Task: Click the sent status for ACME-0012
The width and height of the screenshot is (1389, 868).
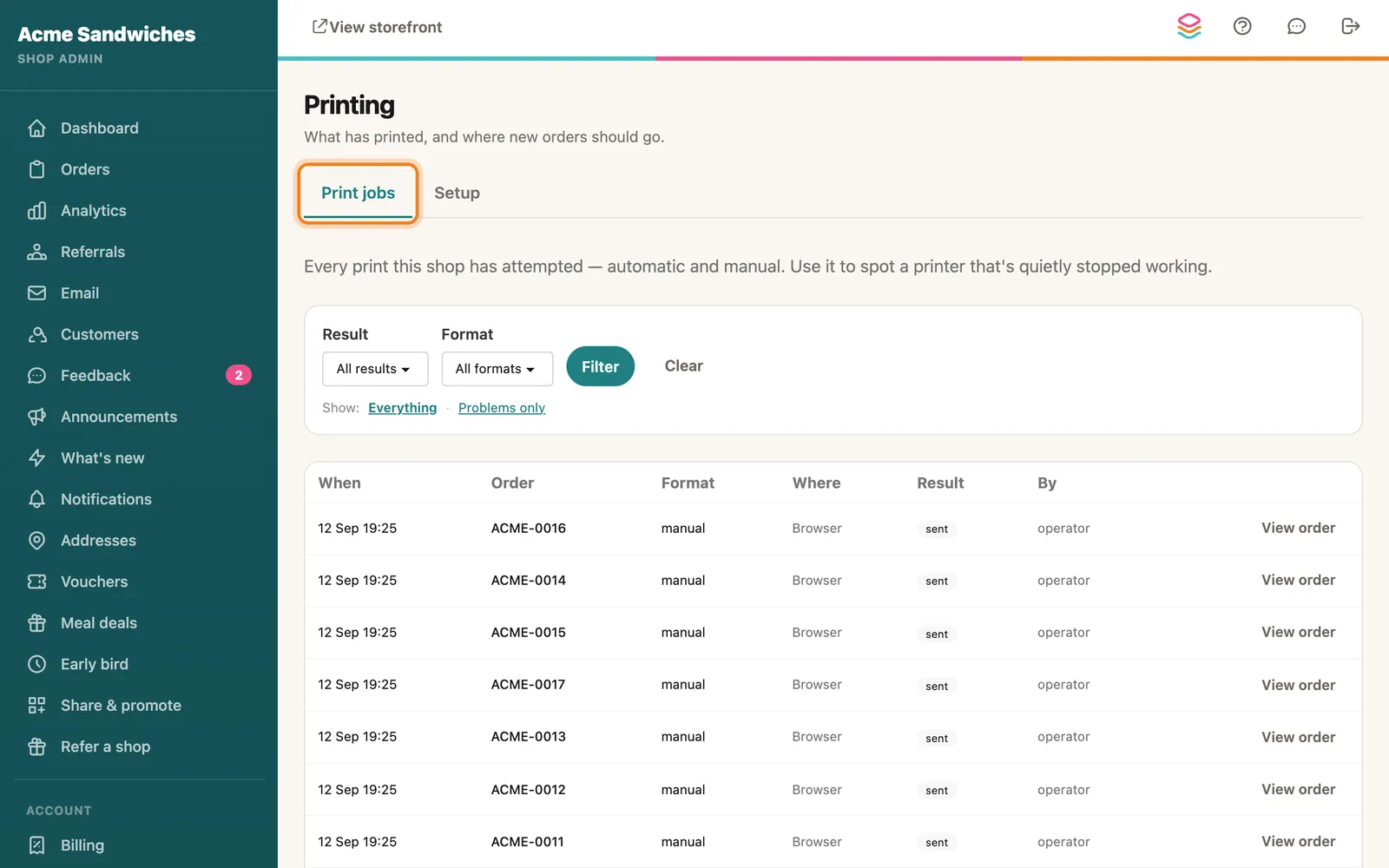Action: coord(937,791)
